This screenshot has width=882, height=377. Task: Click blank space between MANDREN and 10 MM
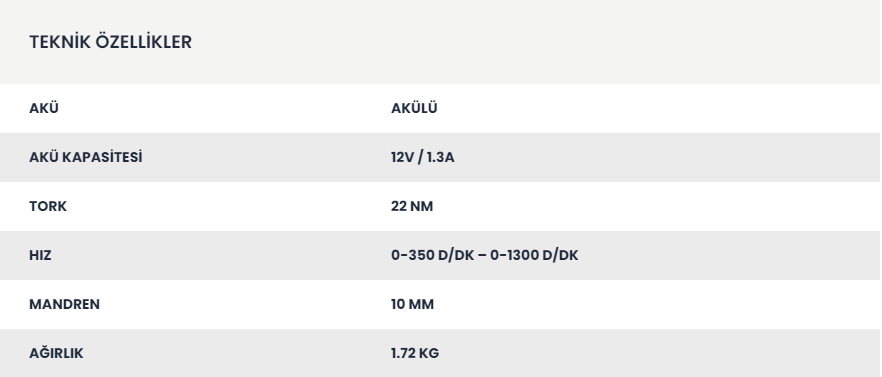click(245, 304)
